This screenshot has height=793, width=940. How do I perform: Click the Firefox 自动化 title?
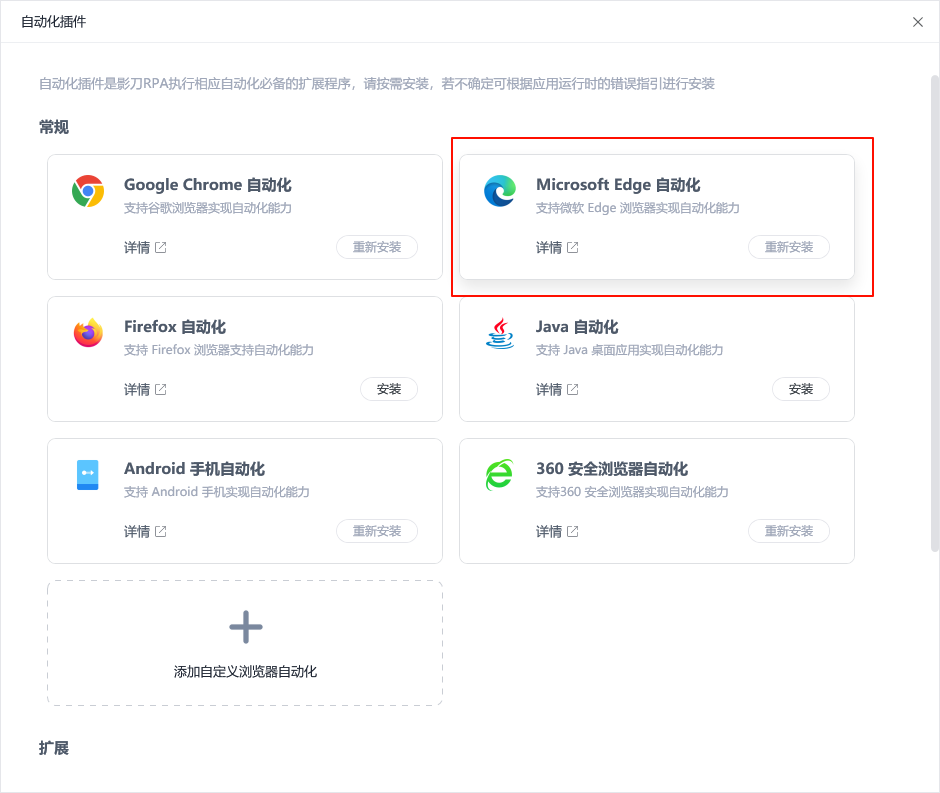click(x=174, y=327)
